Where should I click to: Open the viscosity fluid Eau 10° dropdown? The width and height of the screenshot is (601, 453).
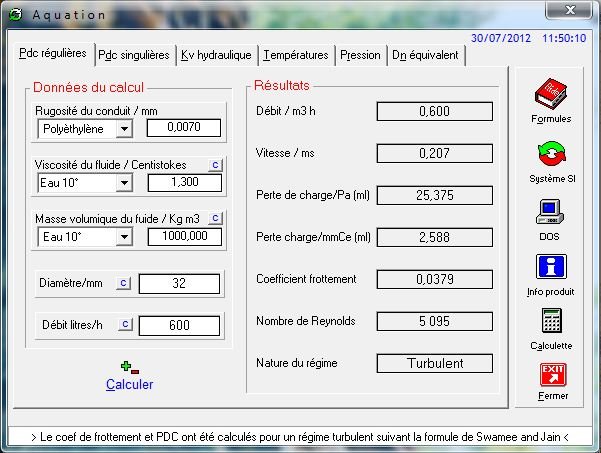(124, 183)
